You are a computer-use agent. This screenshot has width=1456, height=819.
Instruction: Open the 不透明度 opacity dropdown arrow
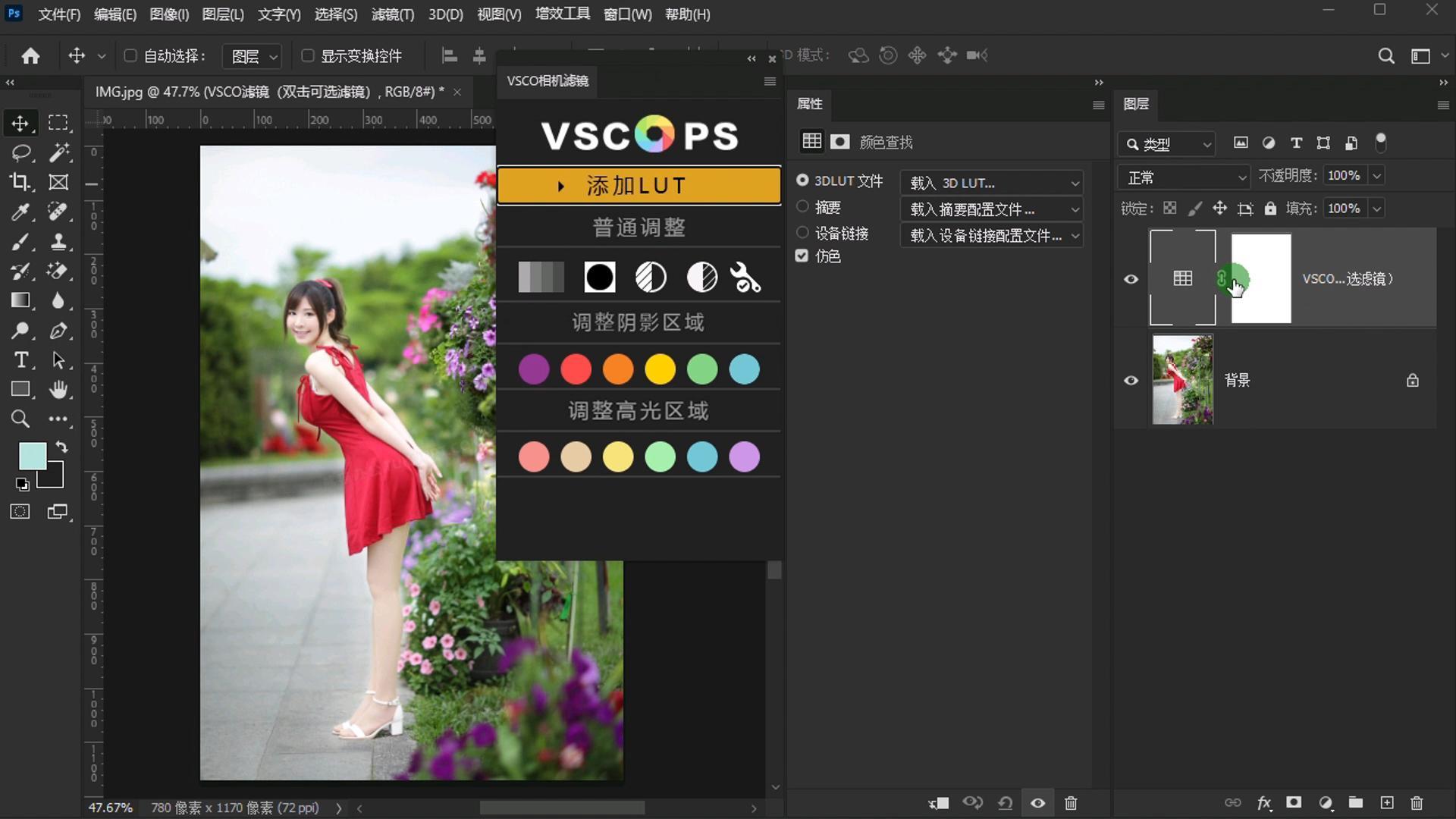point(1377,176)
